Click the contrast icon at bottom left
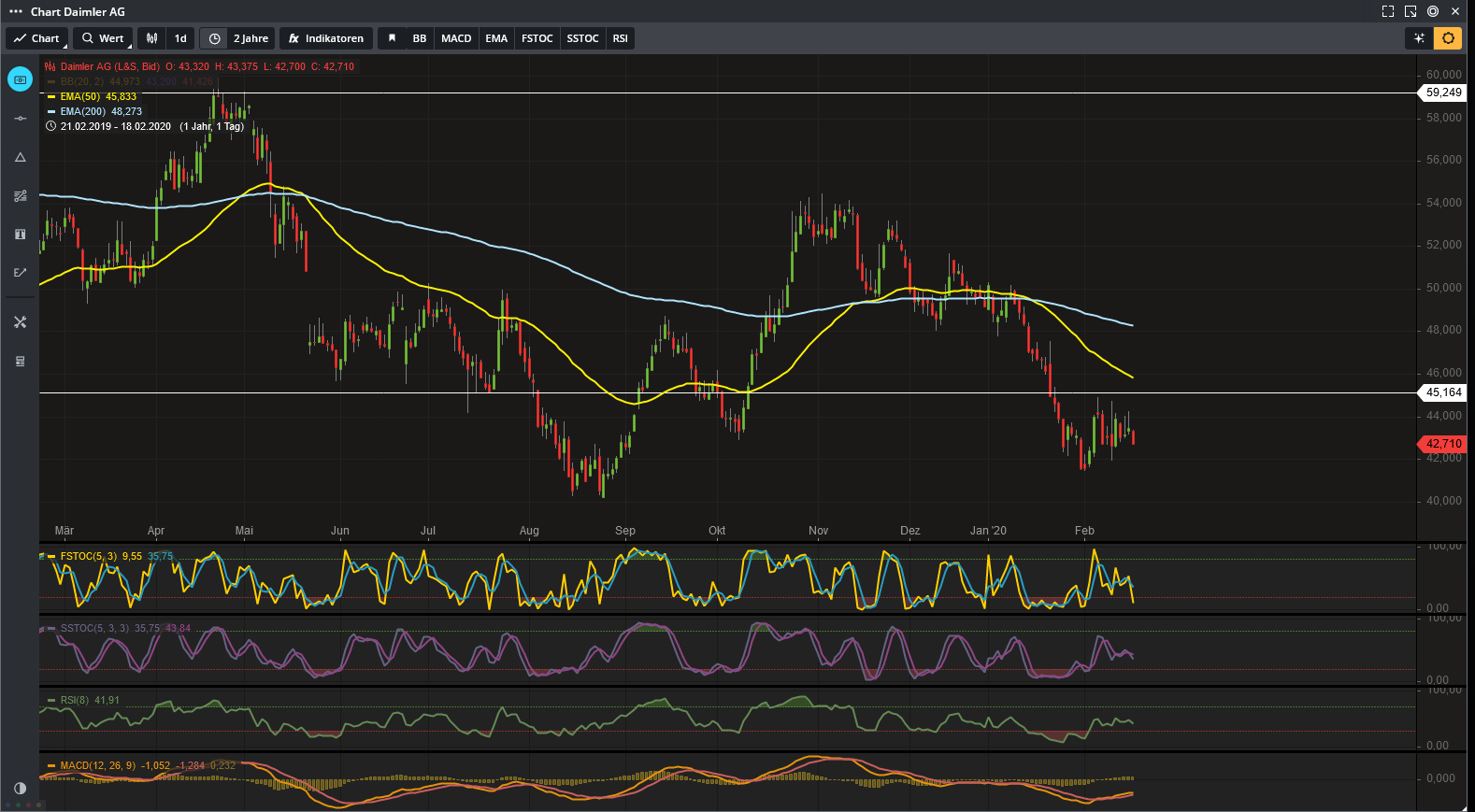The image size is (1475, 812). tap(20, 788)
